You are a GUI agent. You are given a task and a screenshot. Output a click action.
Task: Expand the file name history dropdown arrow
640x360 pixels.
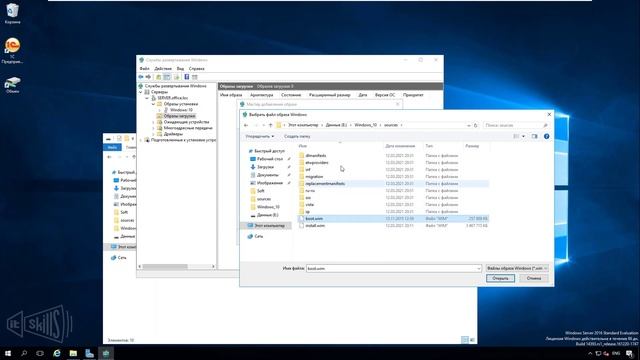tap(478, 269)
